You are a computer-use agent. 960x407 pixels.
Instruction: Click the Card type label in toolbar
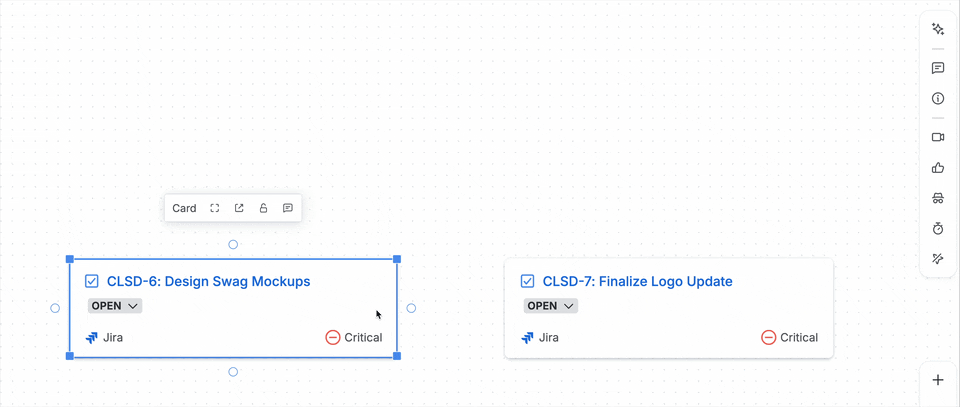pos(184,208)
